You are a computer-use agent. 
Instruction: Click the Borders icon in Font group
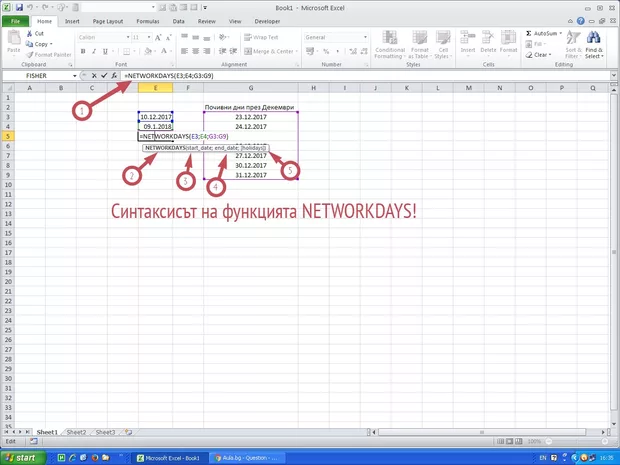click(x=127, y=51)
